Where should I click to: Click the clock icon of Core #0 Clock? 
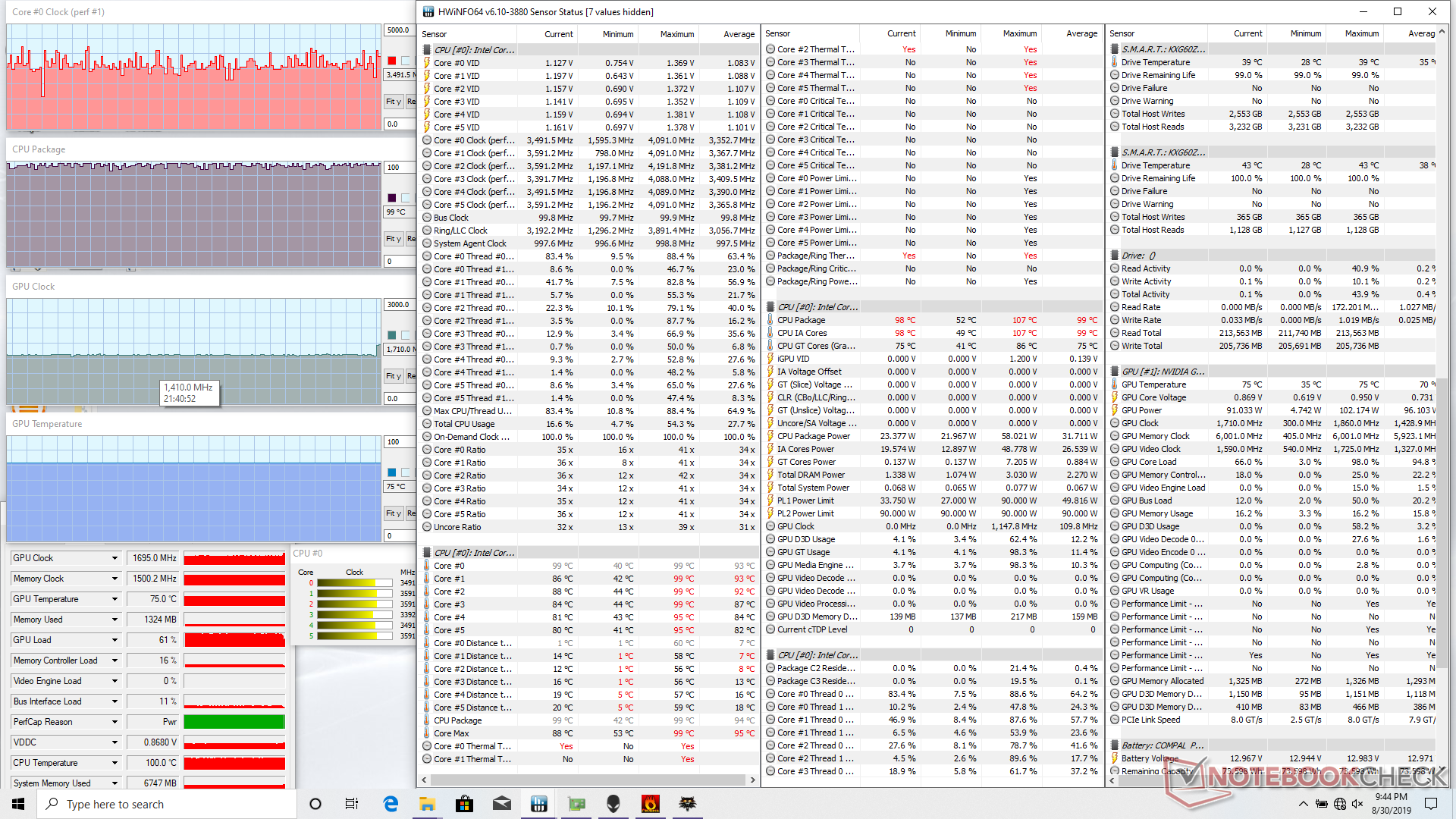point(428,140)
